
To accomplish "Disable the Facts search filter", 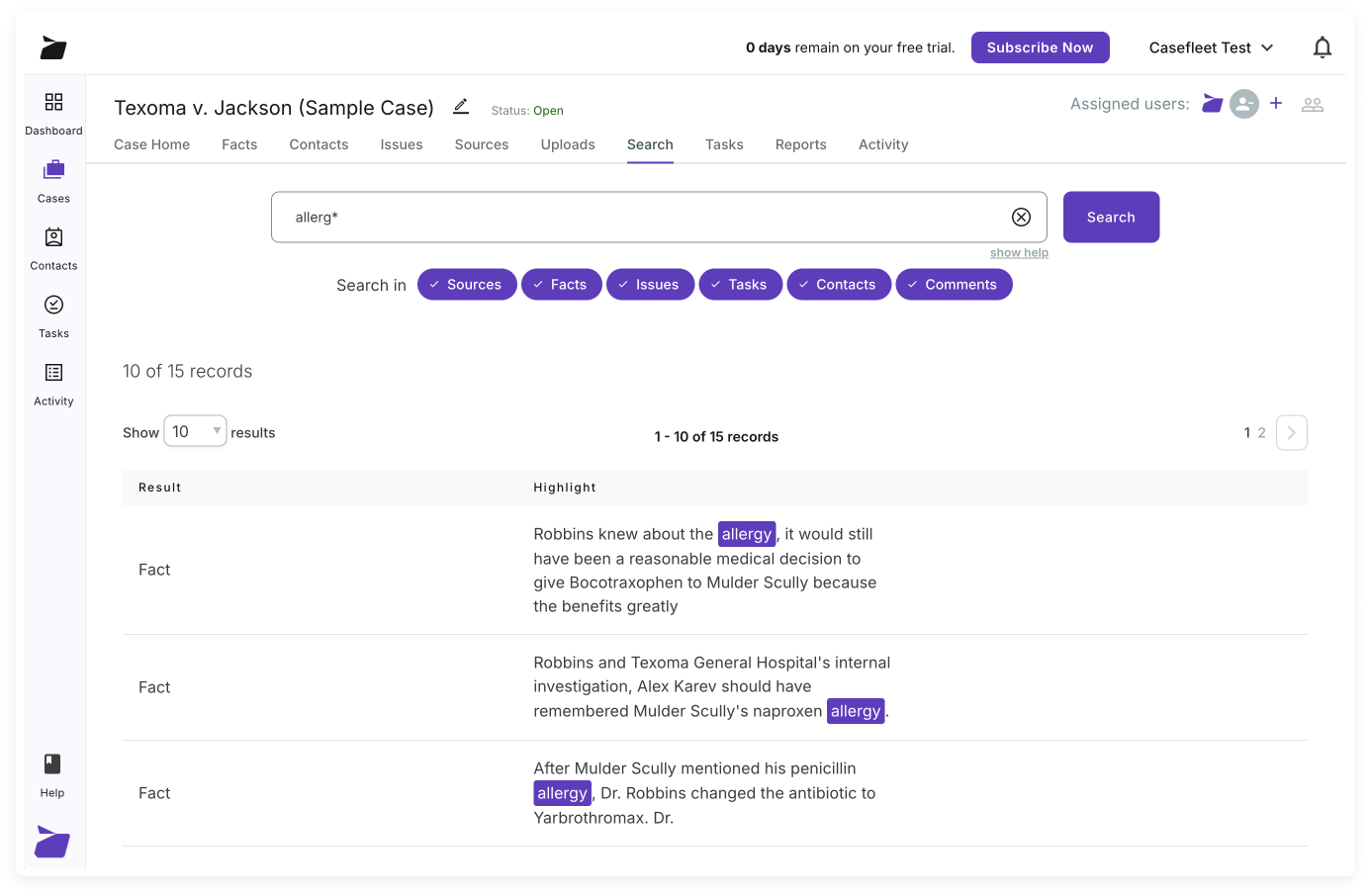I will 561,284.
